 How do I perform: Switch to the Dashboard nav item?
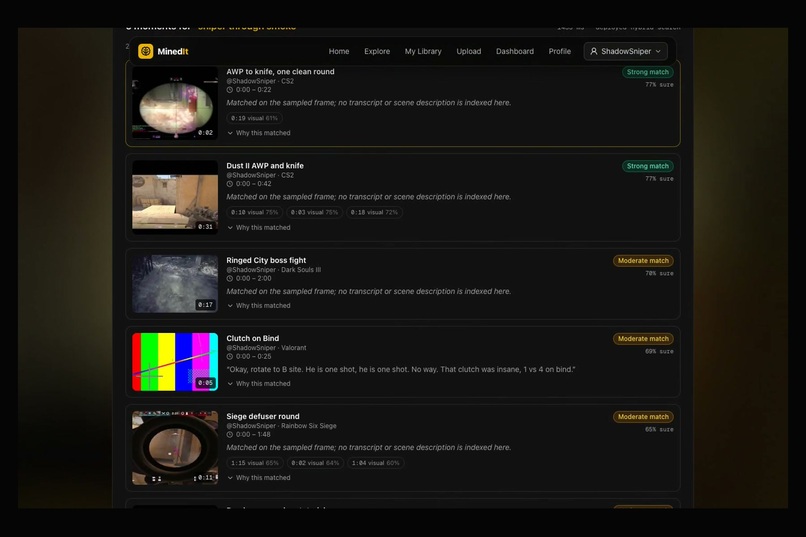pyautogui.click(x=515, y=51)
